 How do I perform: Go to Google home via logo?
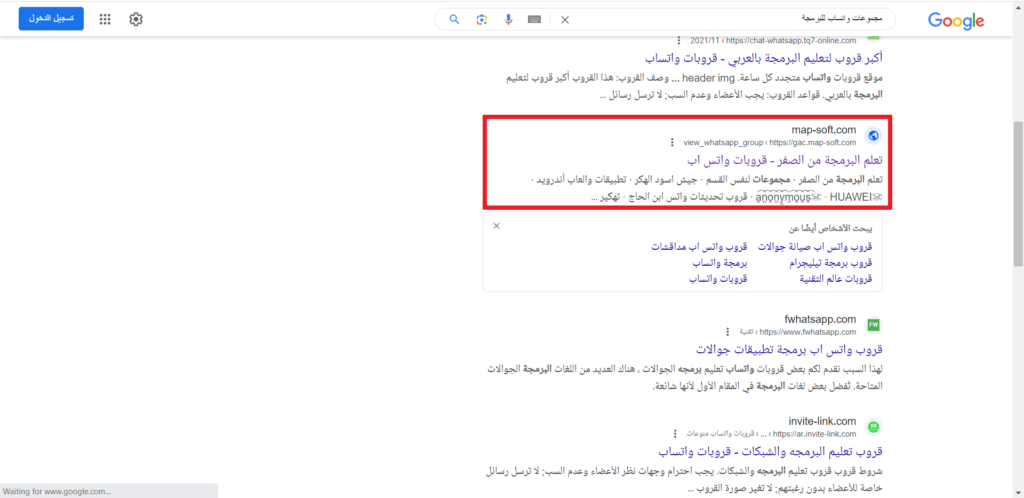956,21
